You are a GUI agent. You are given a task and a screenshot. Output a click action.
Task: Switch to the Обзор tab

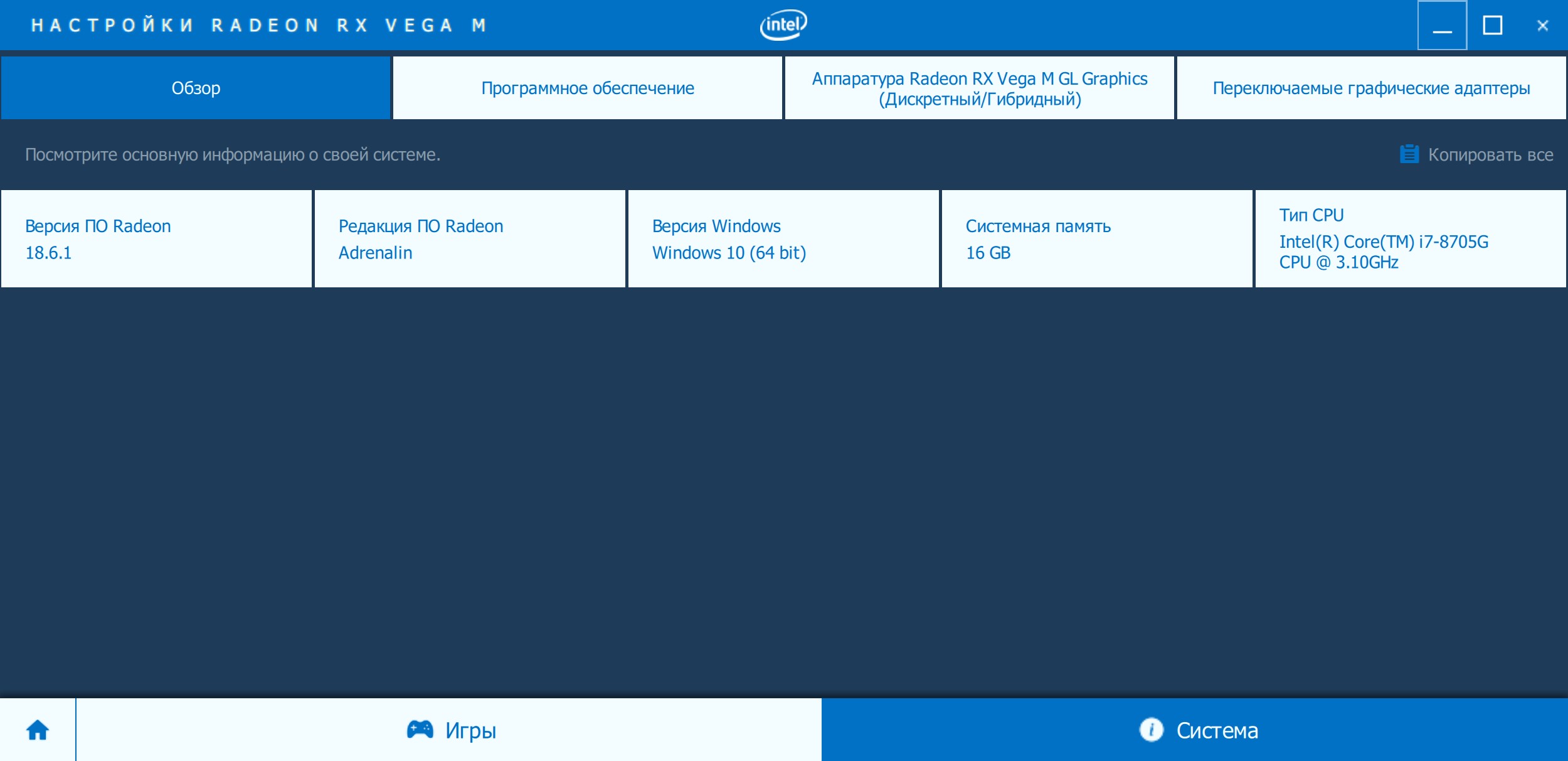pos(196,88)
